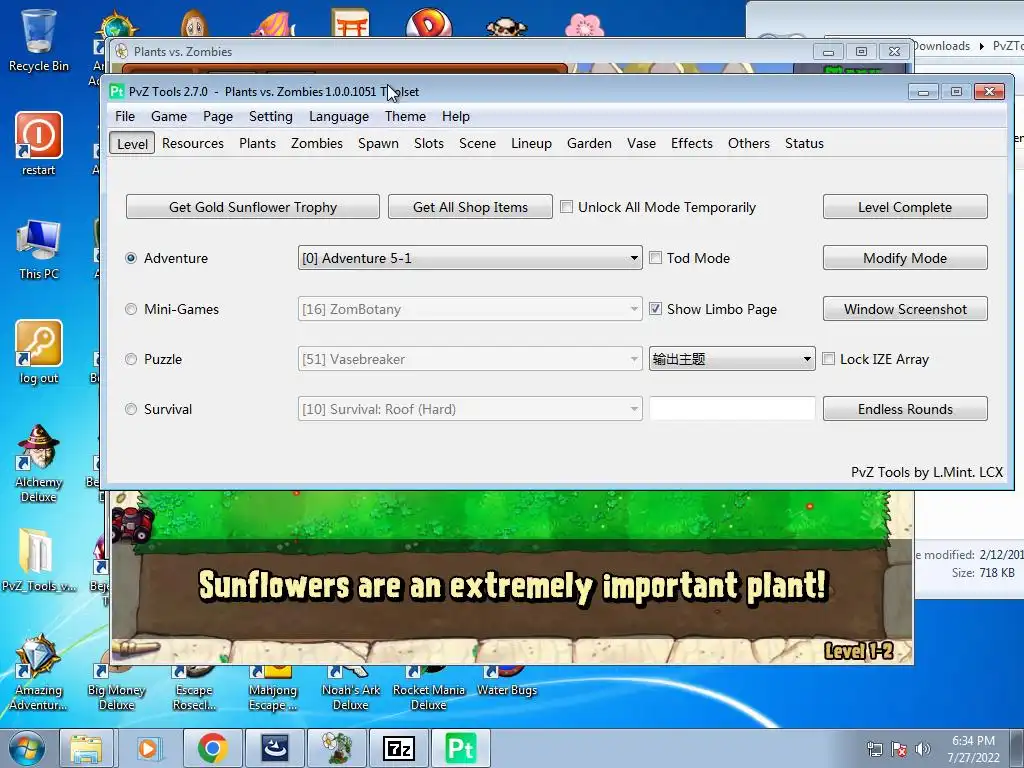Open Mahjong Escape desktop shortcut
The width and height of the screenshot is (1024, 768).
point(272,687)
